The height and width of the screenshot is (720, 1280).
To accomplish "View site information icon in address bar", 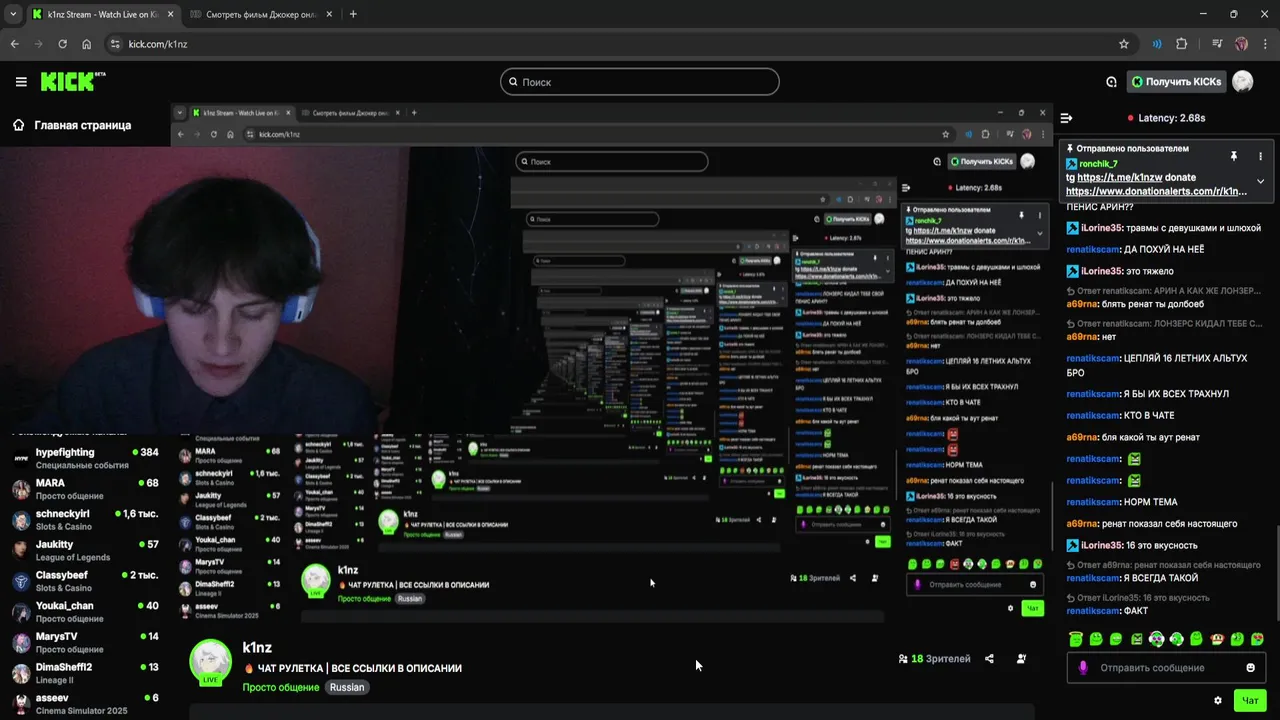I will 115,44.
